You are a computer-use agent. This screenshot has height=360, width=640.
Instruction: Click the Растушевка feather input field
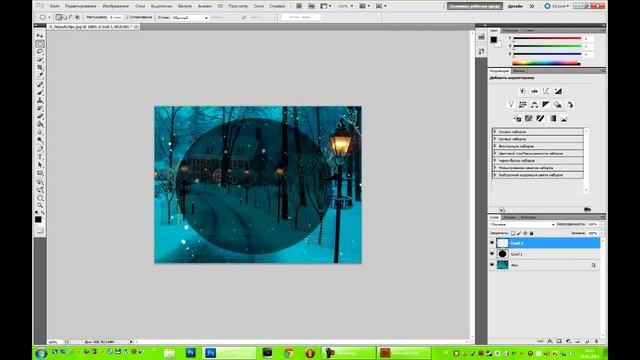tap(116, 18)
